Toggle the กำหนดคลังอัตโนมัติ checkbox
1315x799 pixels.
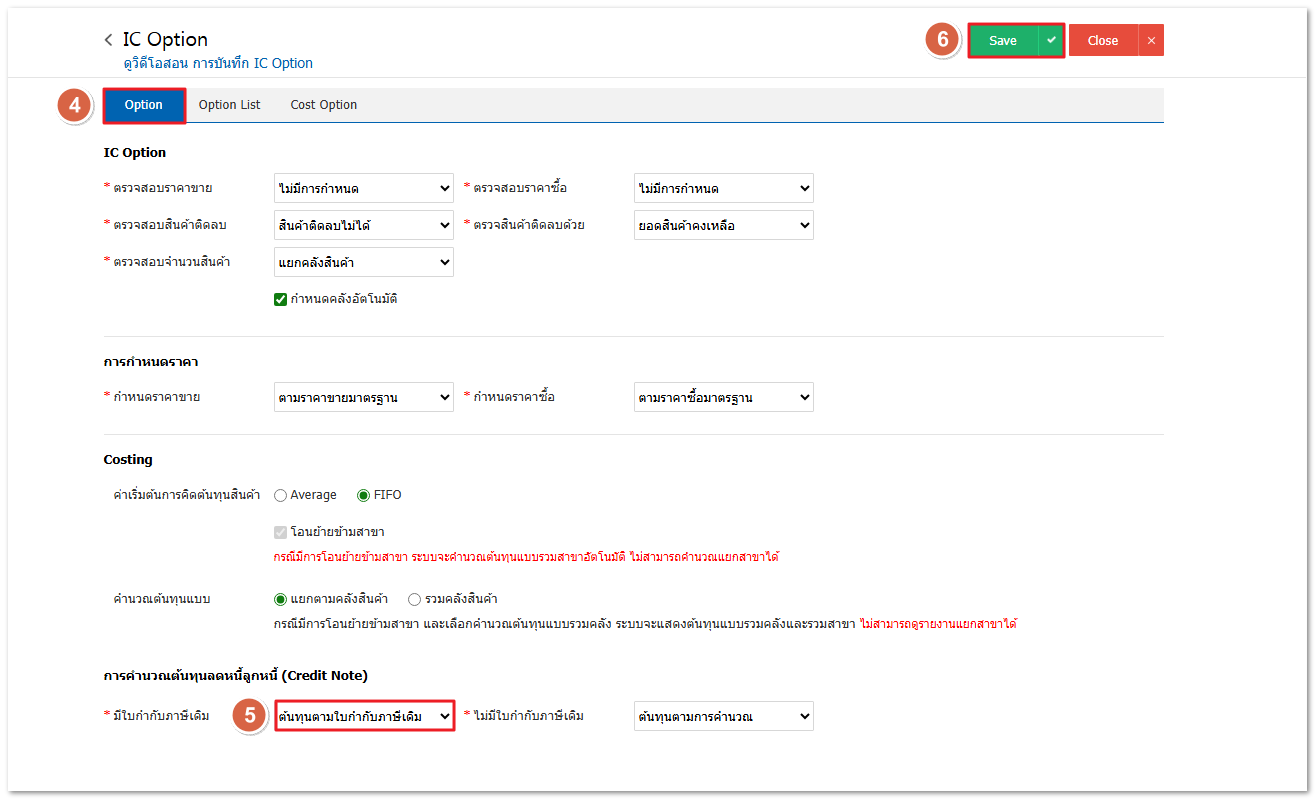click(281, 299)
